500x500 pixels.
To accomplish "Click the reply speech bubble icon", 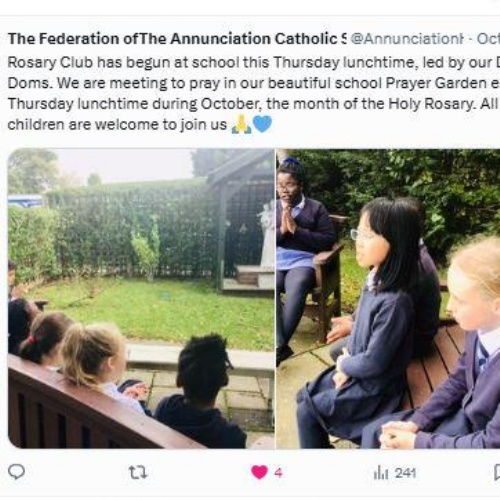I will tap(16, 472).
